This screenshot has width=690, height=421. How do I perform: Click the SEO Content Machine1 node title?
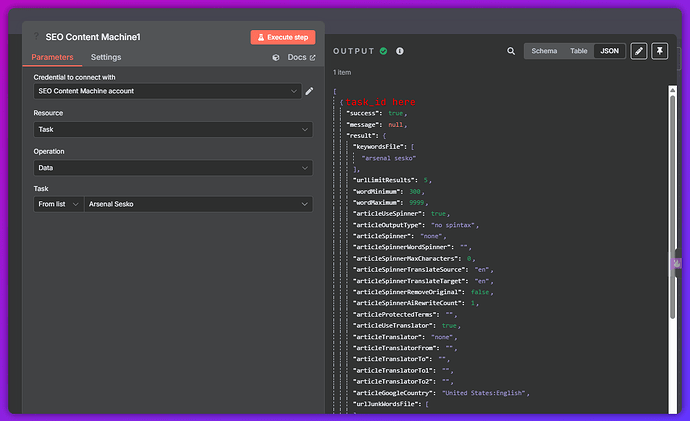93,37
